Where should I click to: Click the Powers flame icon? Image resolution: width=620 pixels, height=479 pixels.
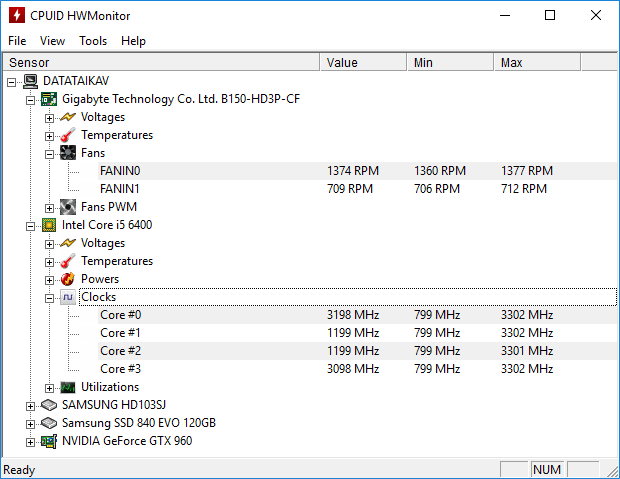pyautogui.click(x=68, y=279)
